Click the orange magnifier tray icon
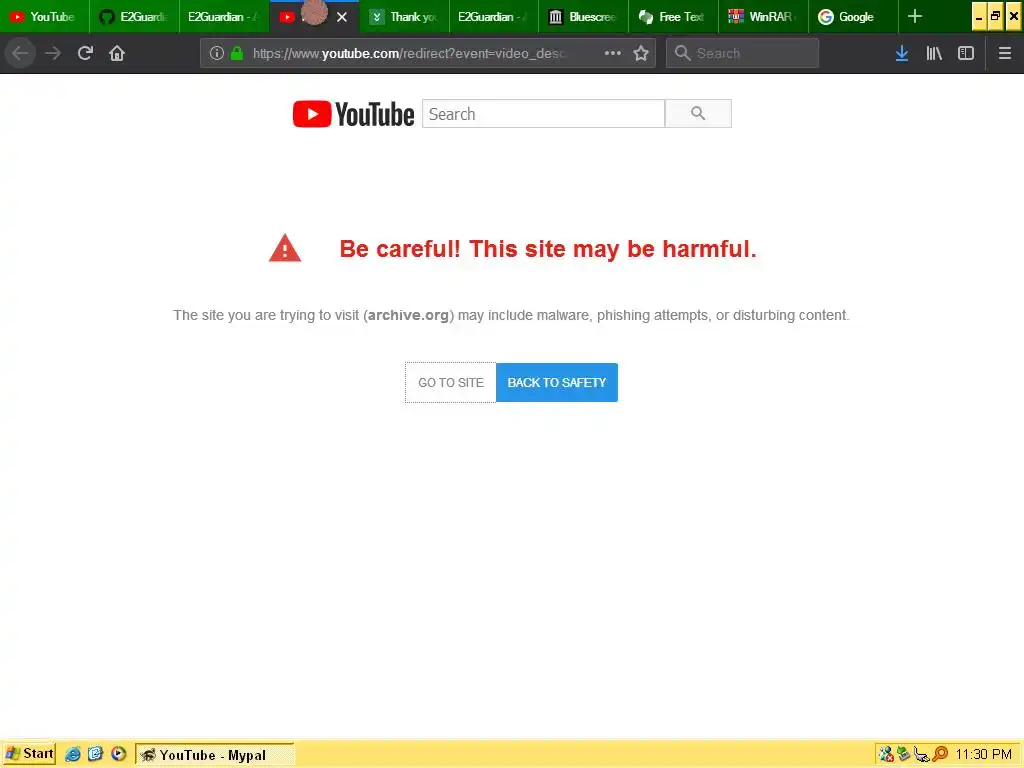This screenshot has height=768, width=1024. click(x=940, y=754)
